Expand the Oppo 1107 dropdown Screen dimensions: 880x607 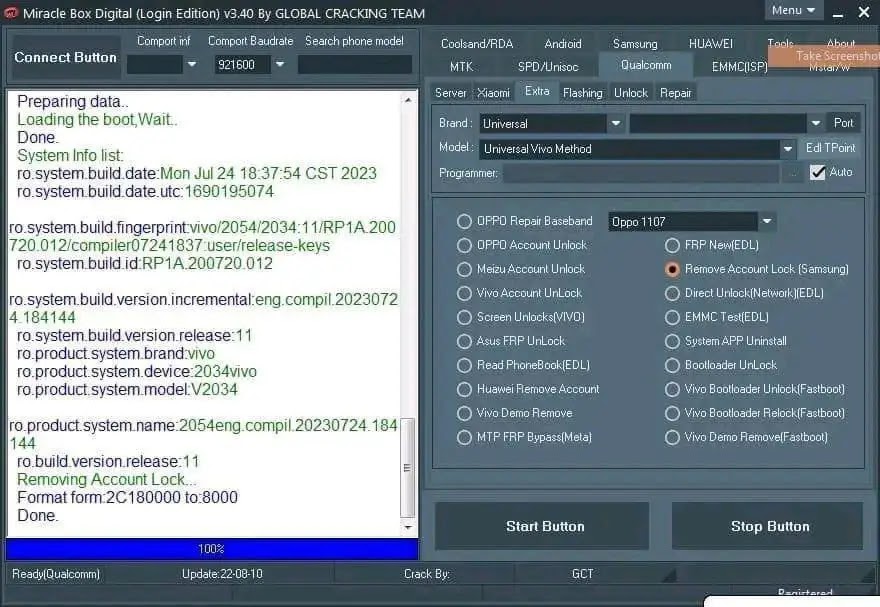pos(767,222)
